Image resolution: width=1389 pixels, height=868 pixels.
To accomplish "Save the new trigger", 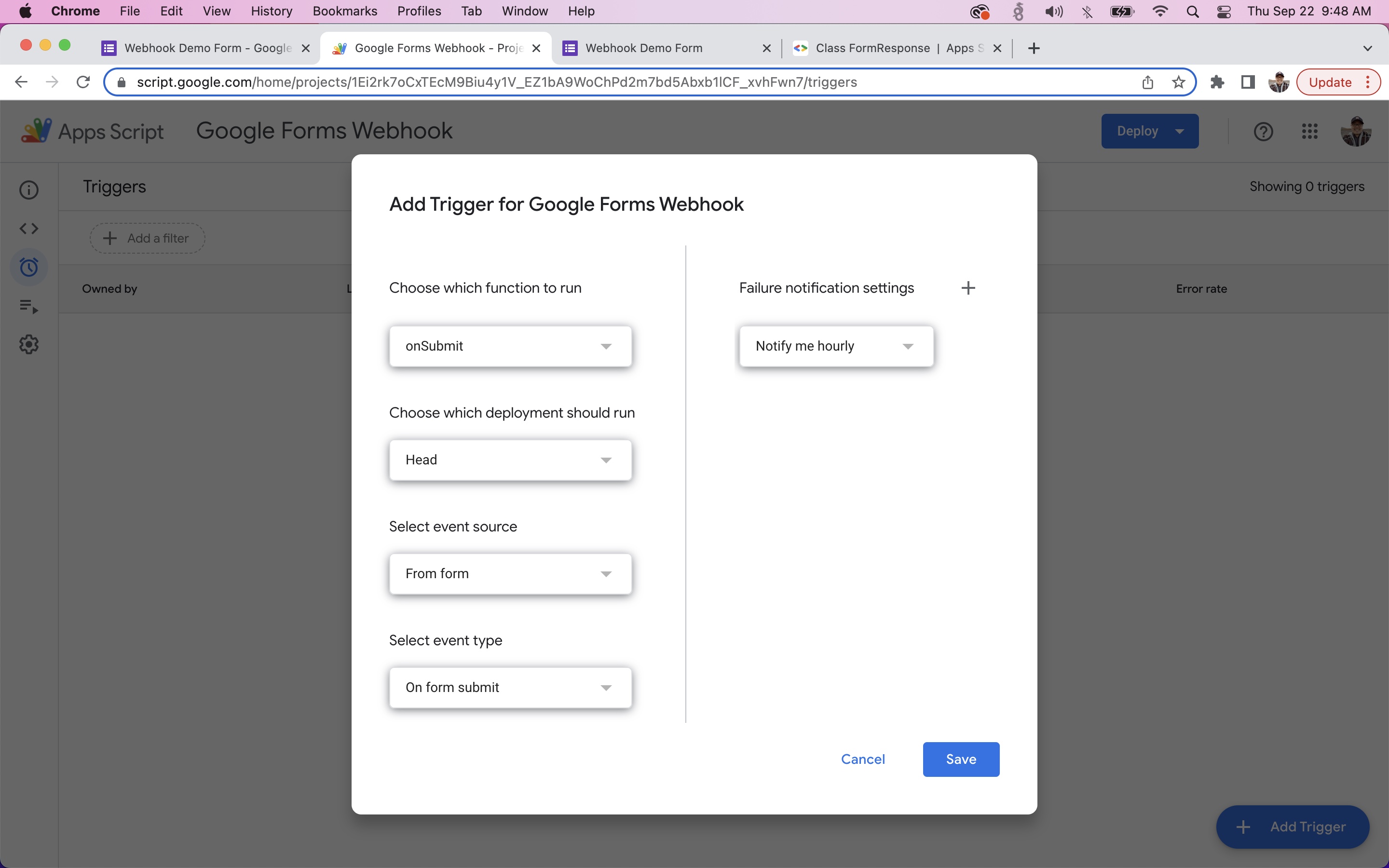I will (961, 759).
